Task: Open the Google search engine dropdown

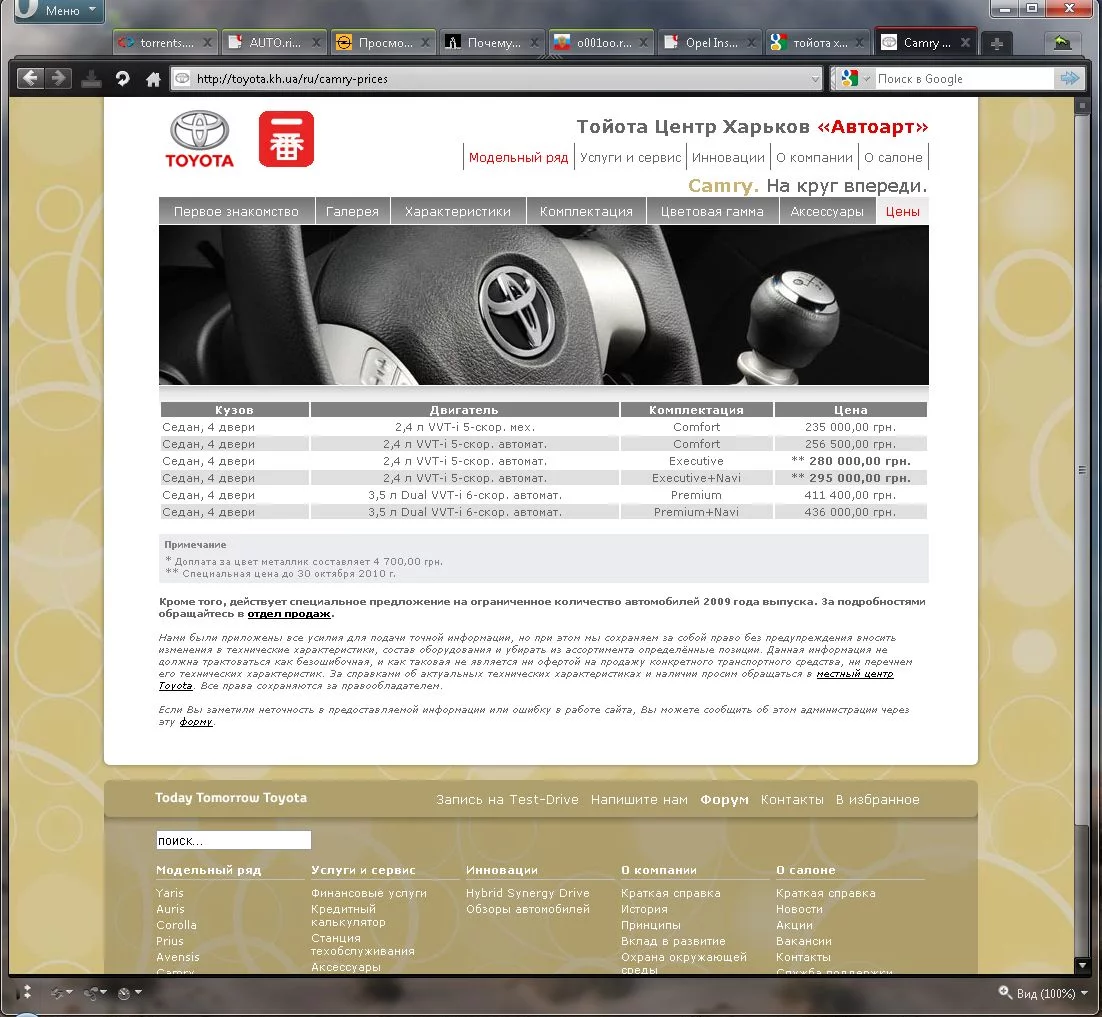Action: [867, 79]
